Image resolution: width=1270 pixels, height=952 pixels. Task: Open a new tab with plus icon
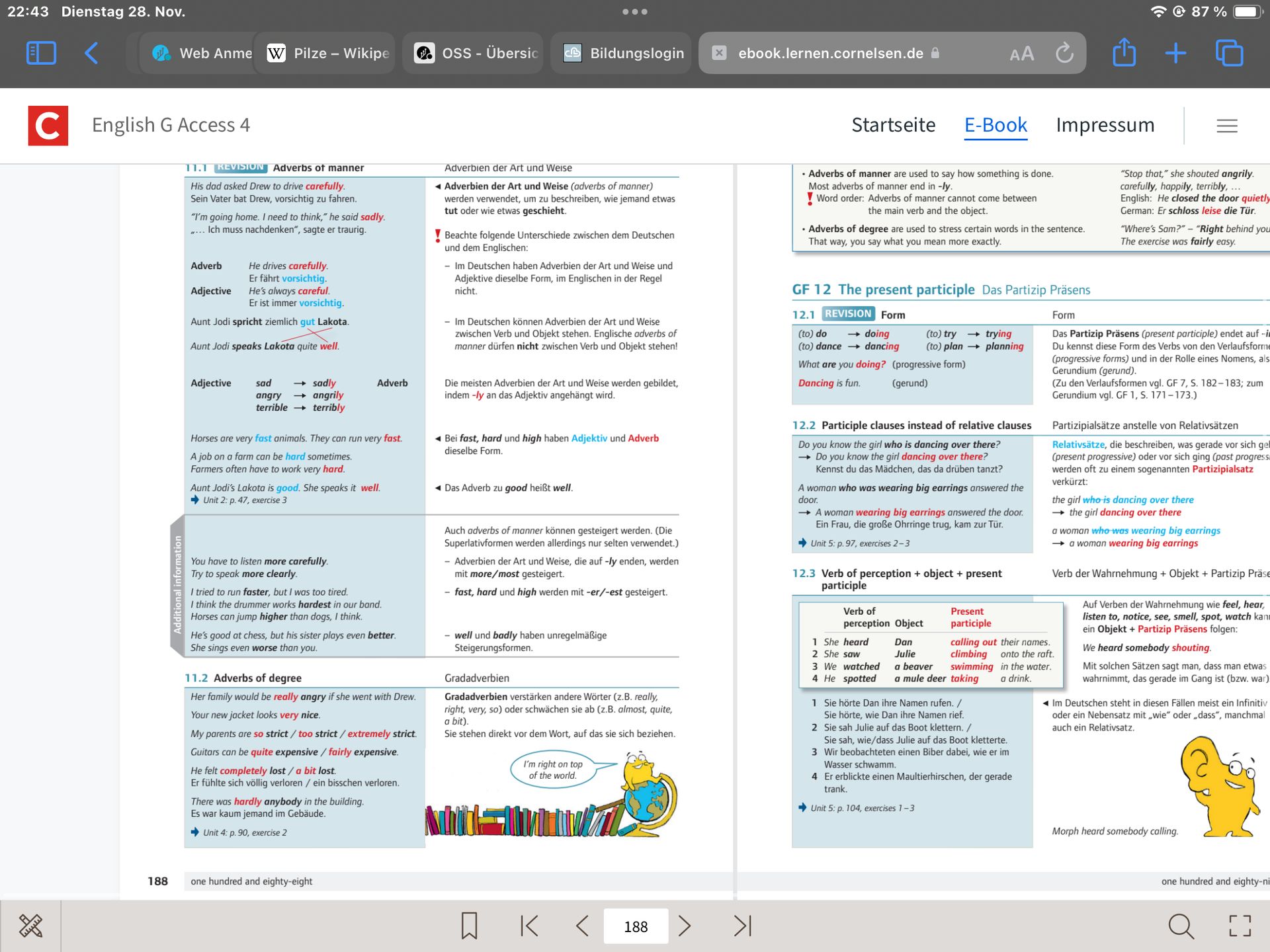[x=1175, y=53]
